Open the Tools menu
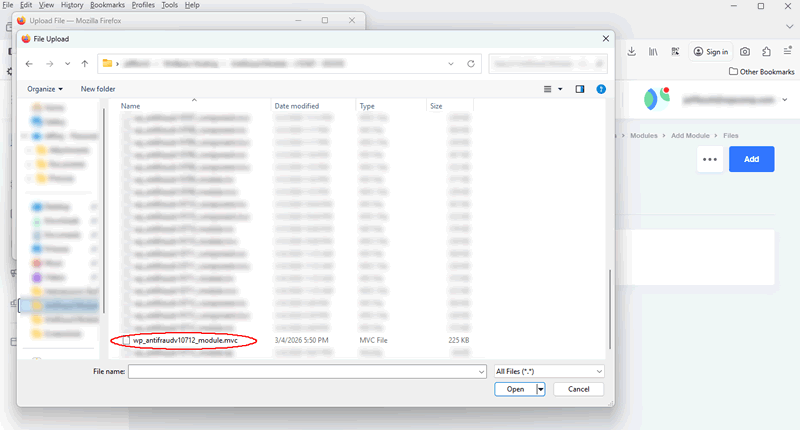800x430 pixels. [x=170, y=5]
